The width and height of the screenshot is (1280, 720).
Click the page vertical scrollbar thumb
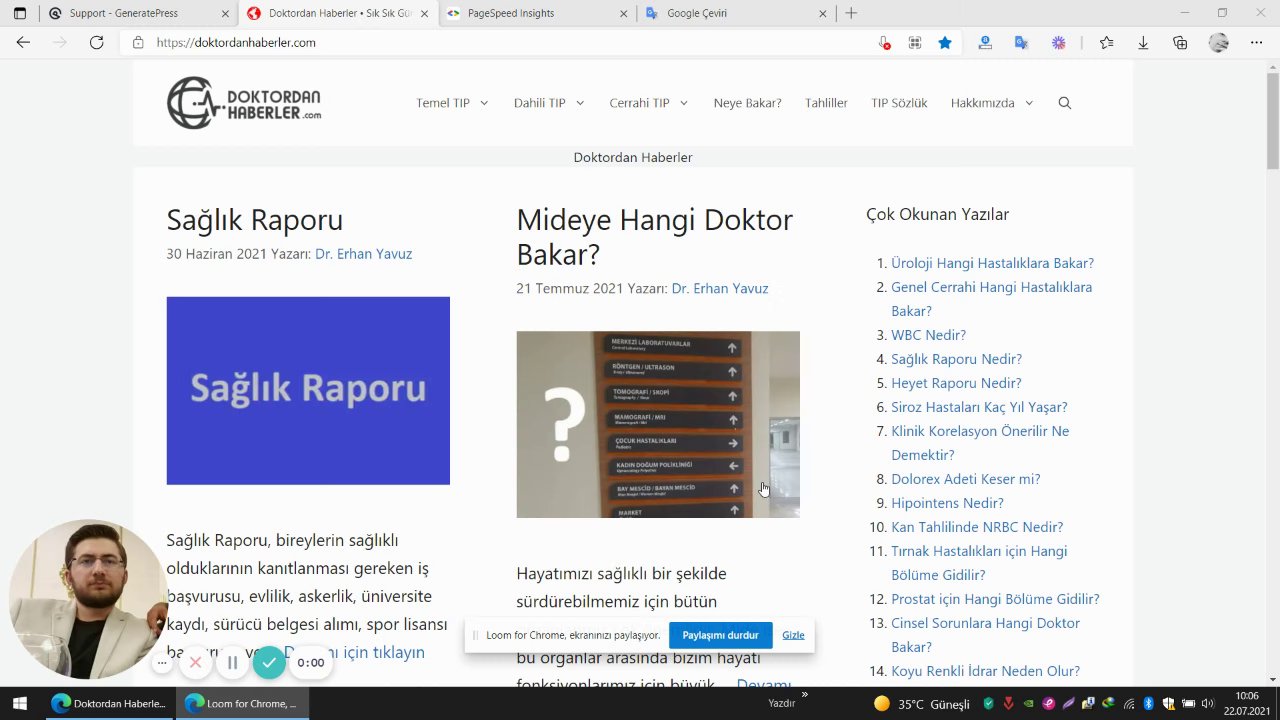[1272, 120]
